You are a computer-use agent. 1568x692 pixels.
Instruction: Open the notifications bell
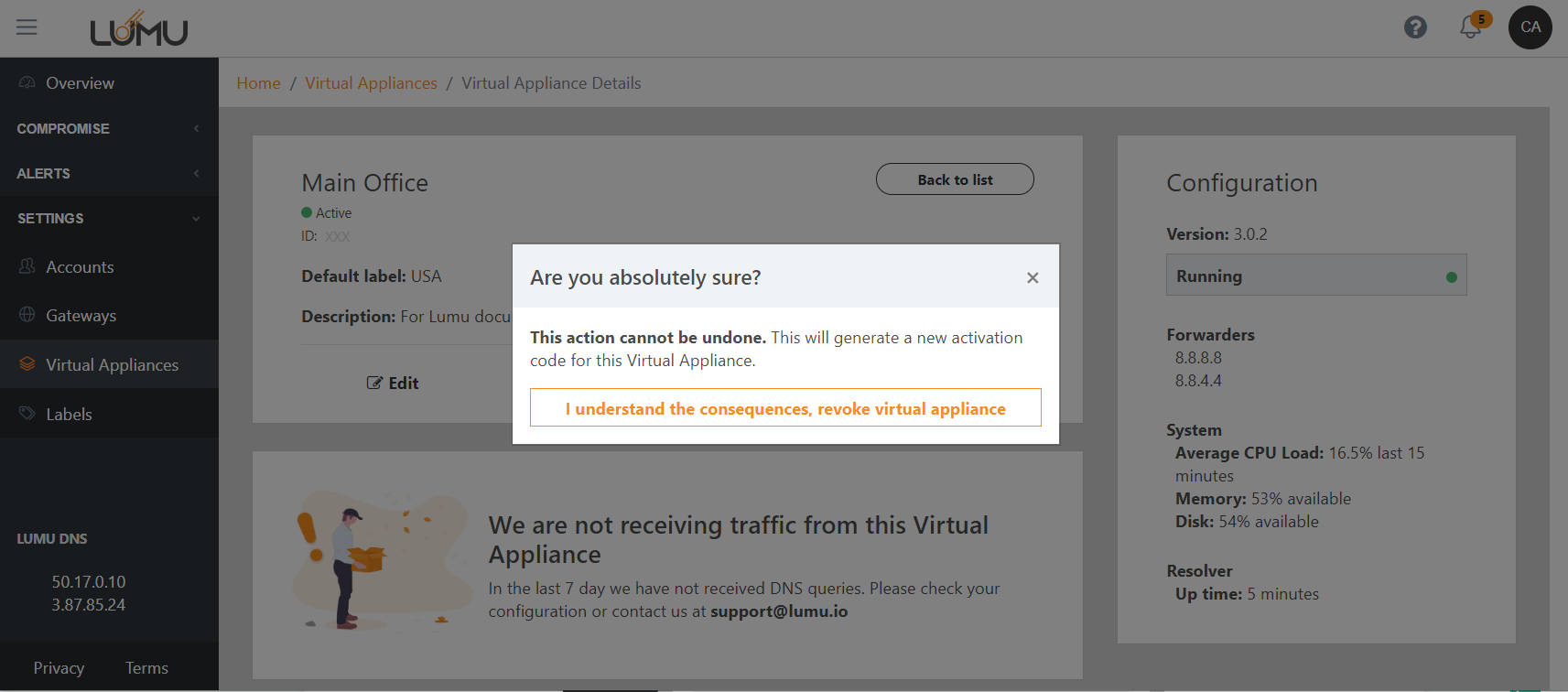[1470, 27]
